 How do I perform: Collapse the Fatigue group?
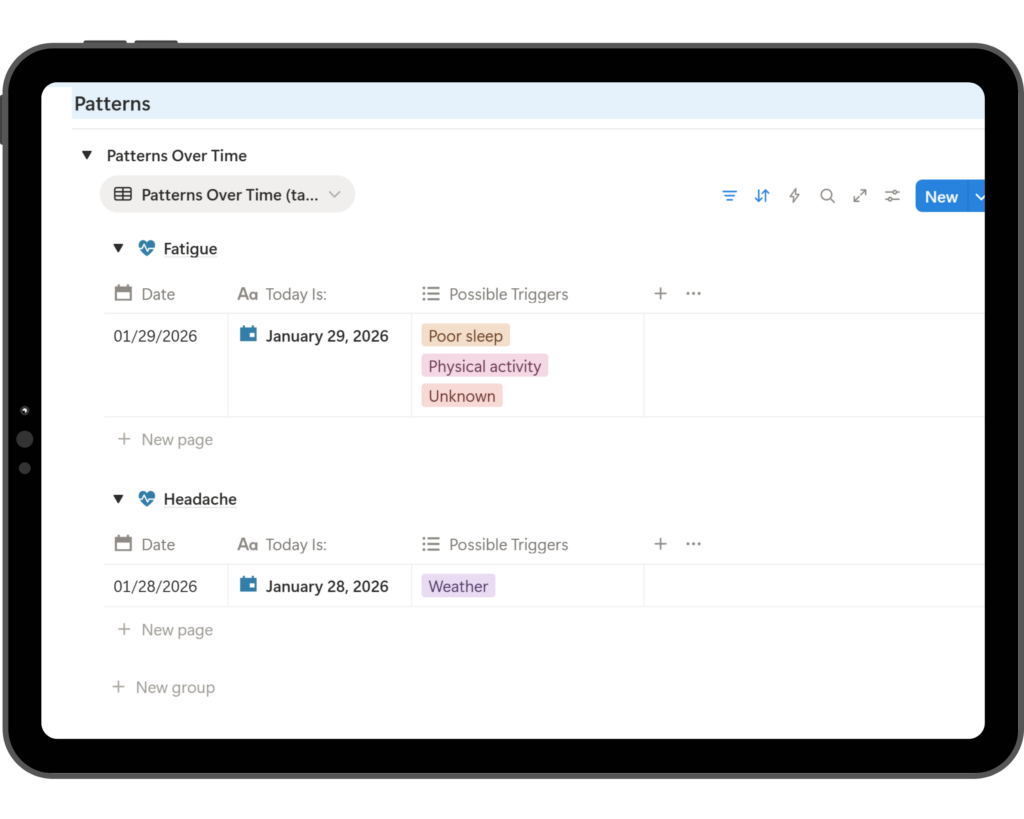[118, 248]
